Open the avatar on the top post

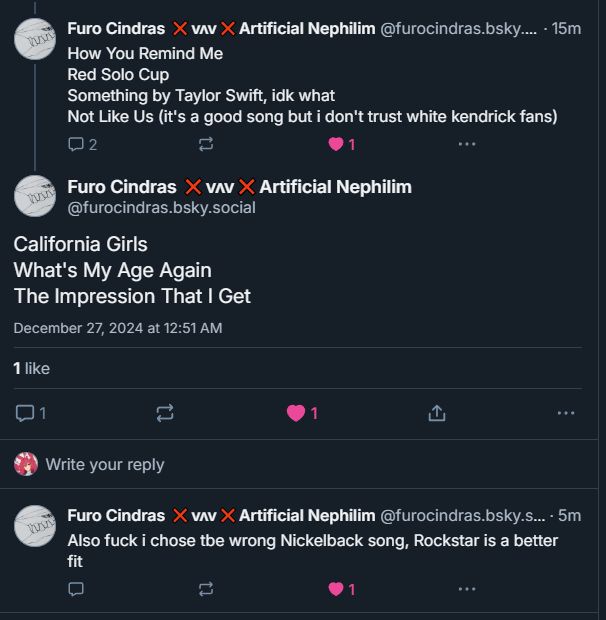(x=35, y=39)
